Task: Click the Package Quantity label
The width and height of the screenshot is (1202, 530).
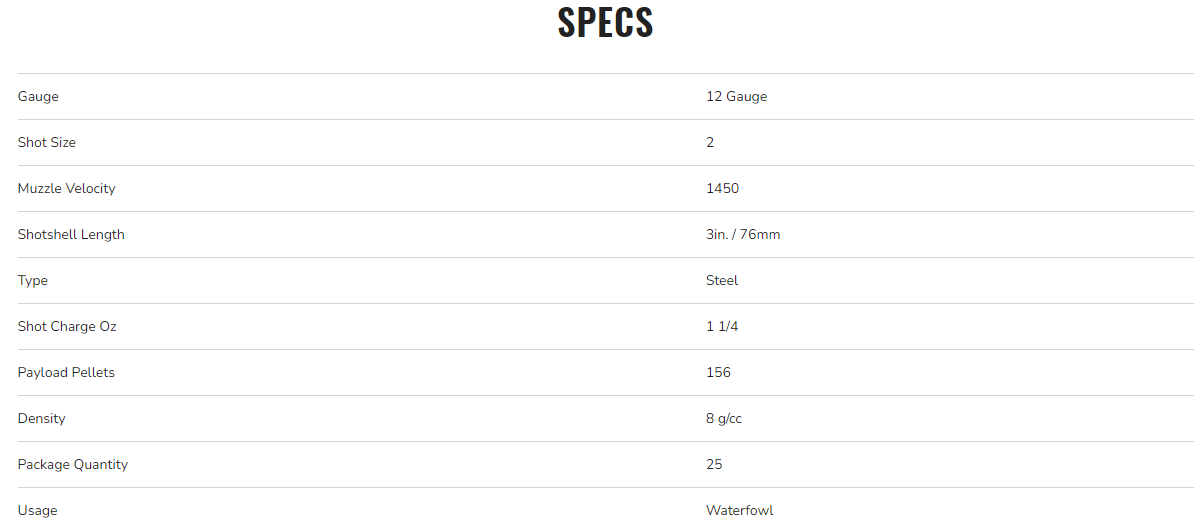Action: point(73,465)
